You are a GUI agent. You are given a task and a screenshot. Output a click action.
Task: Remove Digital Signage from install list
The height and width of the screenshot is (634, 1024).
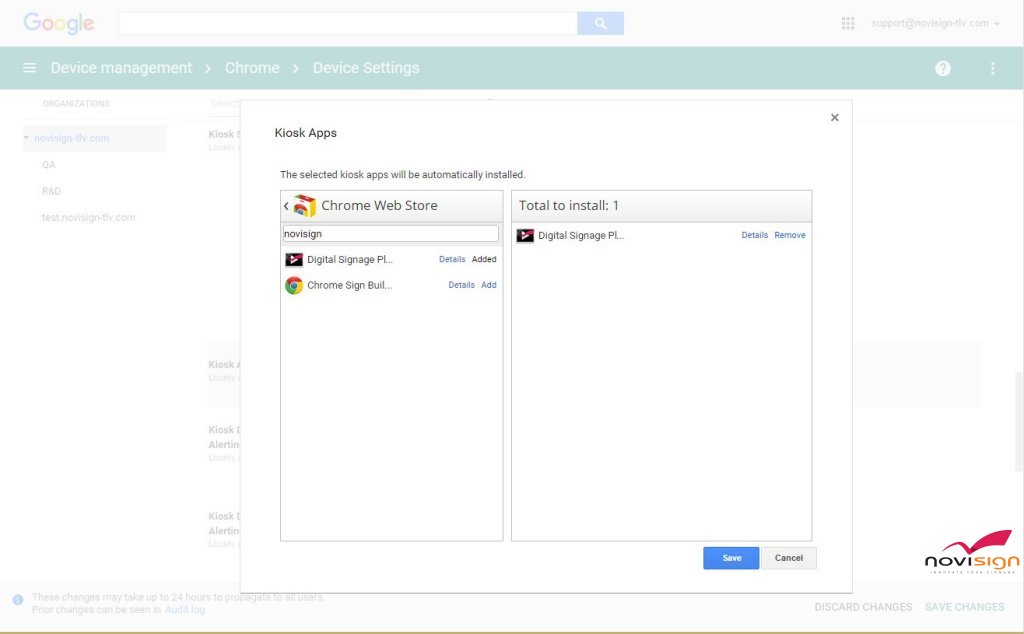click(790, 235)
